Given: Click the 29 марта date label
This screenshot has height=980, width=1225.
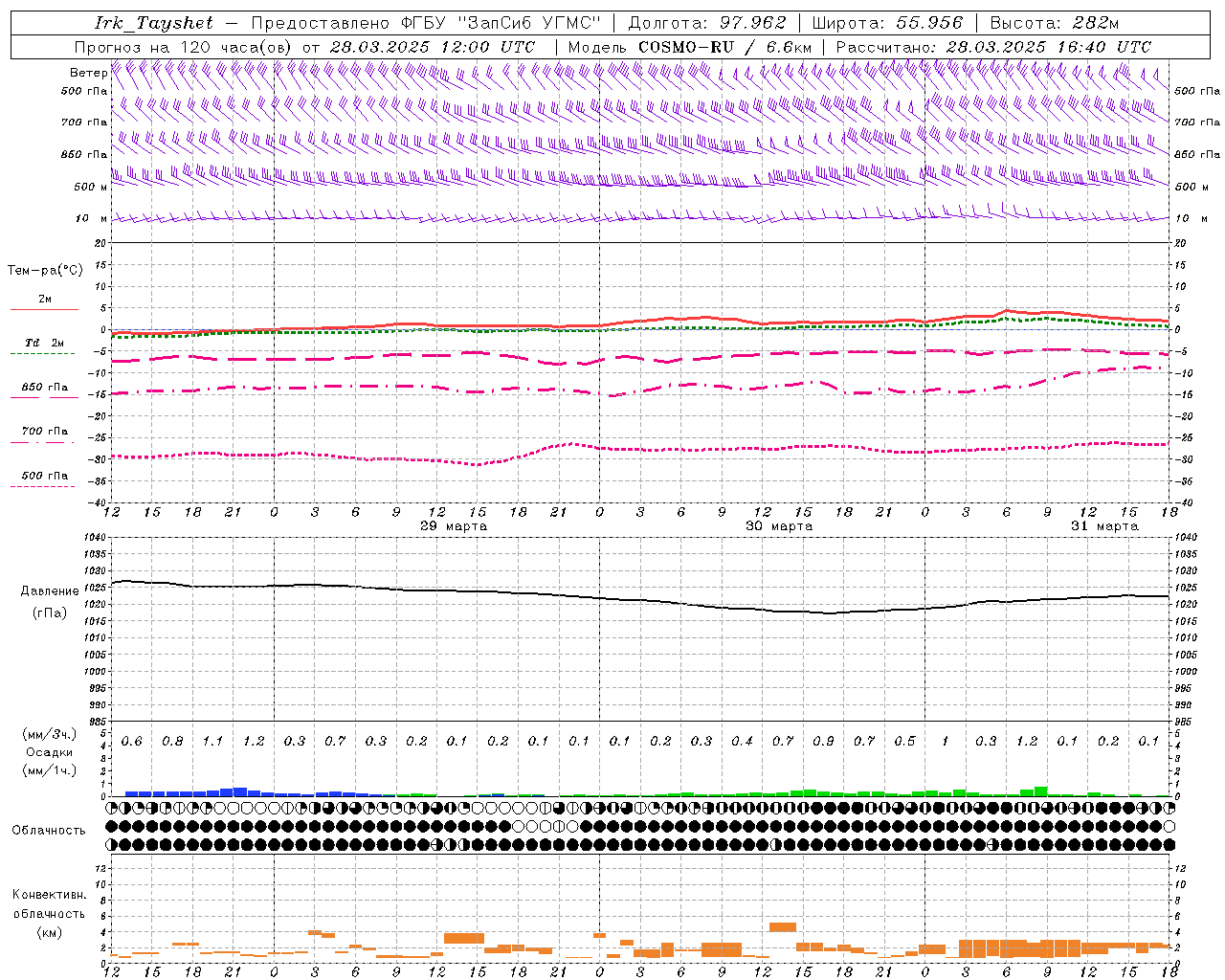Looking at the screenshot, I should (454, 526).
